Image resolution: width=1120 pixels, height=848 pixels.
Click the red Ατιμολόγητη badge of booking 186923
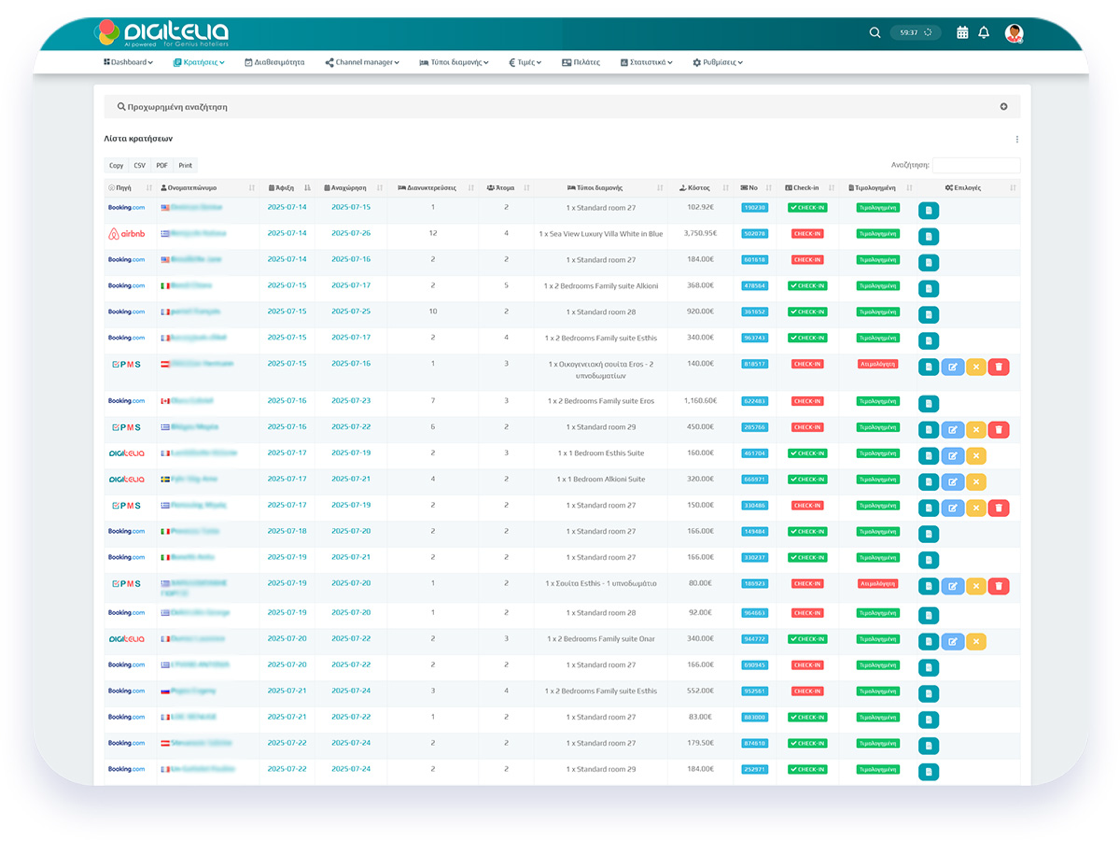[877, 584]
